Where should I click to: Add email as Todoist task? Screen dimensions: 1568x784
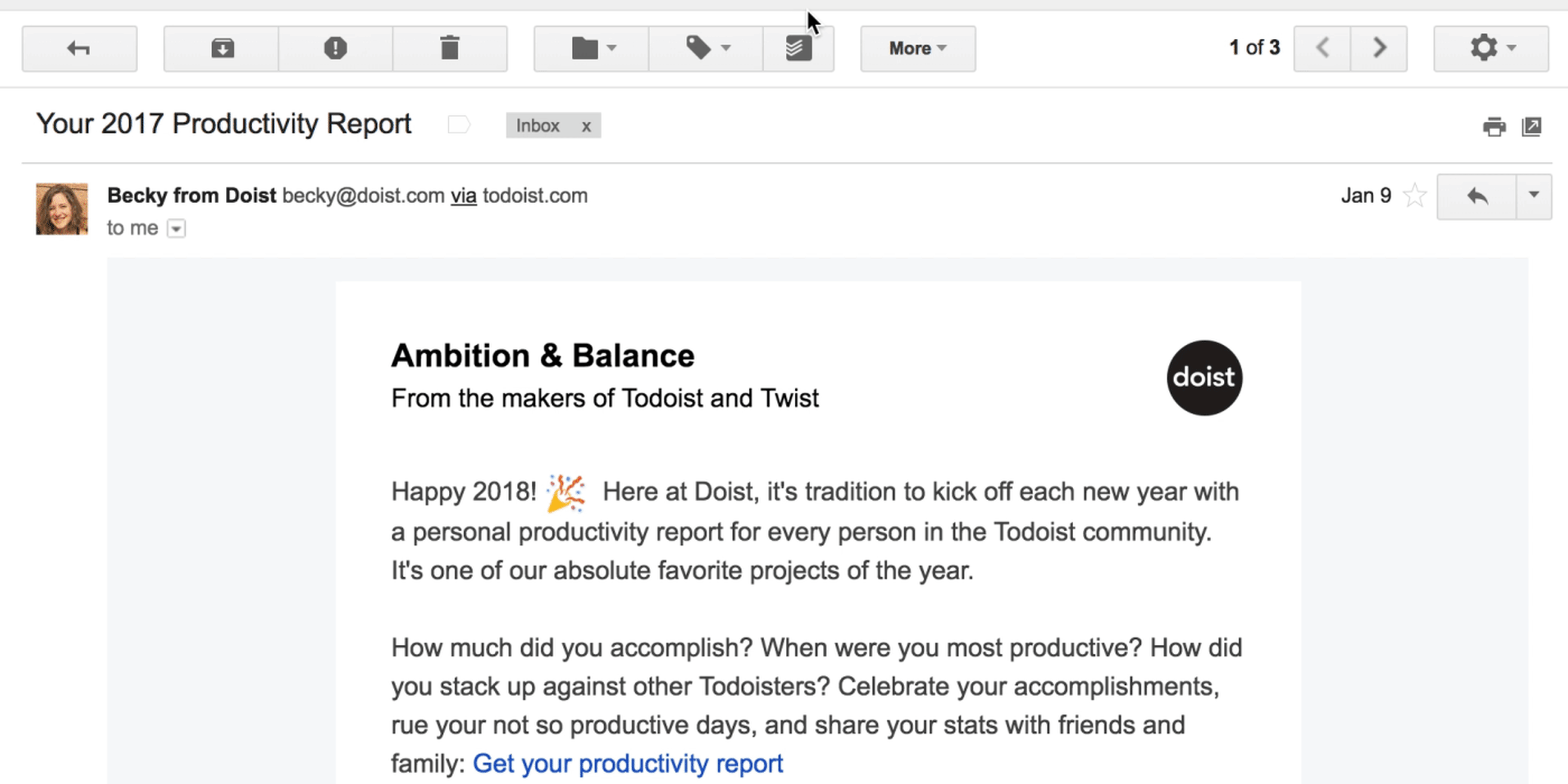(798, 48)
